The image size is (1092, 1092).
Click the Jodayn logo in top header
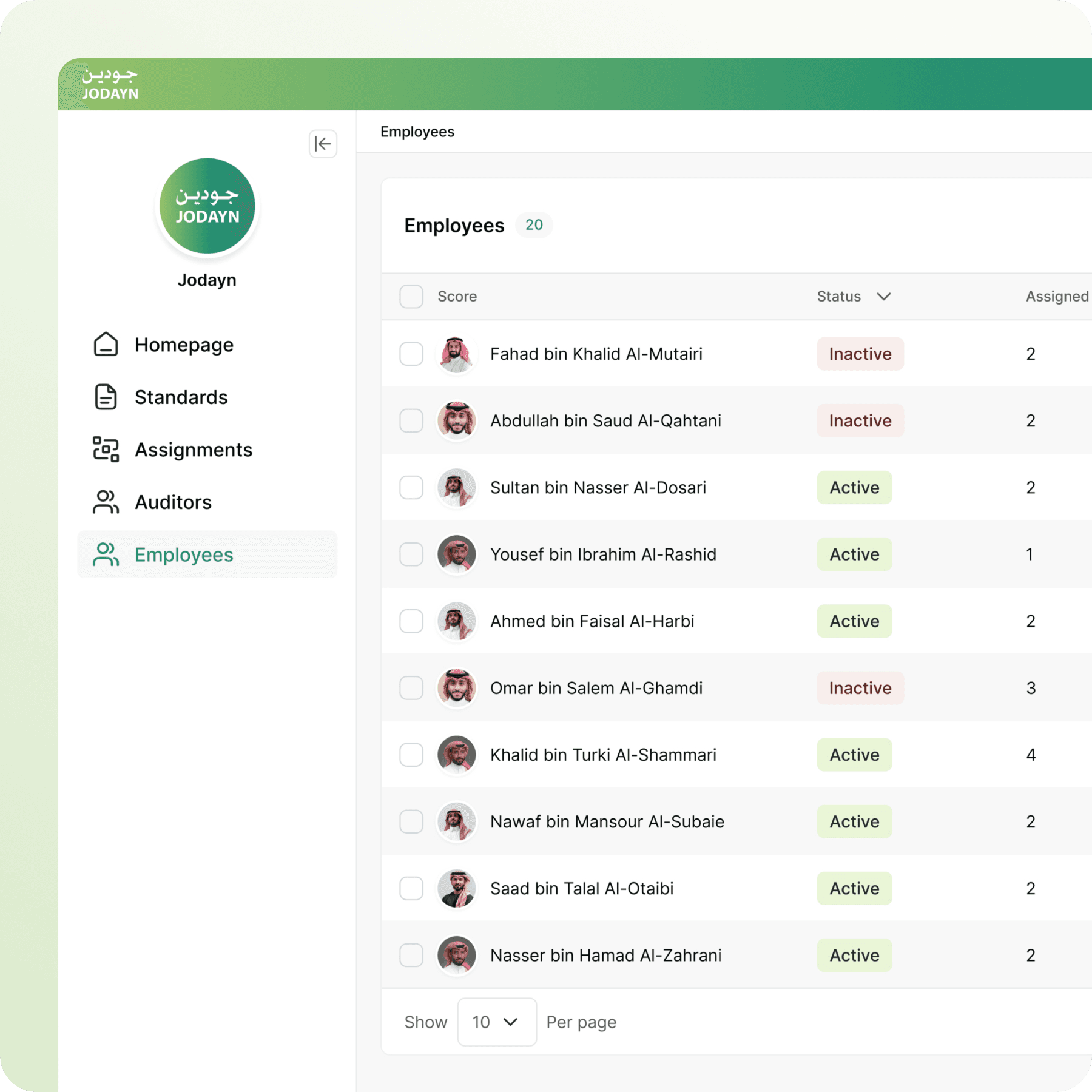110,84
